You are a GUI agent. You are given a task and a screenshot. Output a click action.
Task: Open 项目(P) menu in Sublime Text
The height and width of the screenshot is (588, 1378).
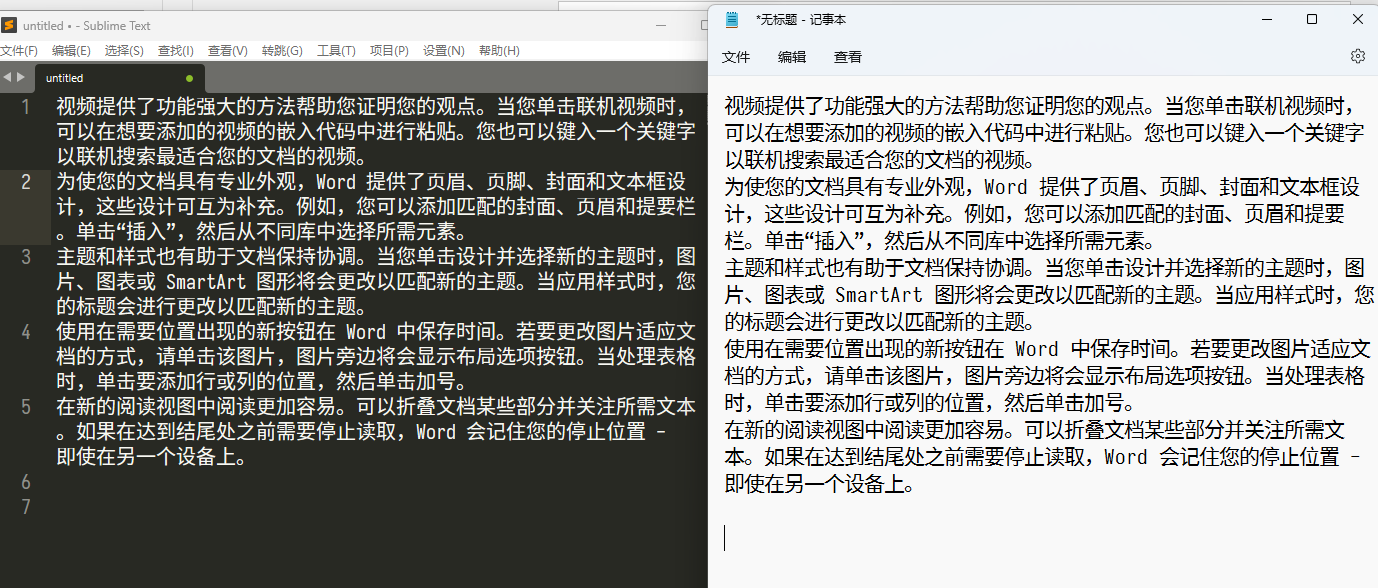pyautogui.click(x=389, y=51)
